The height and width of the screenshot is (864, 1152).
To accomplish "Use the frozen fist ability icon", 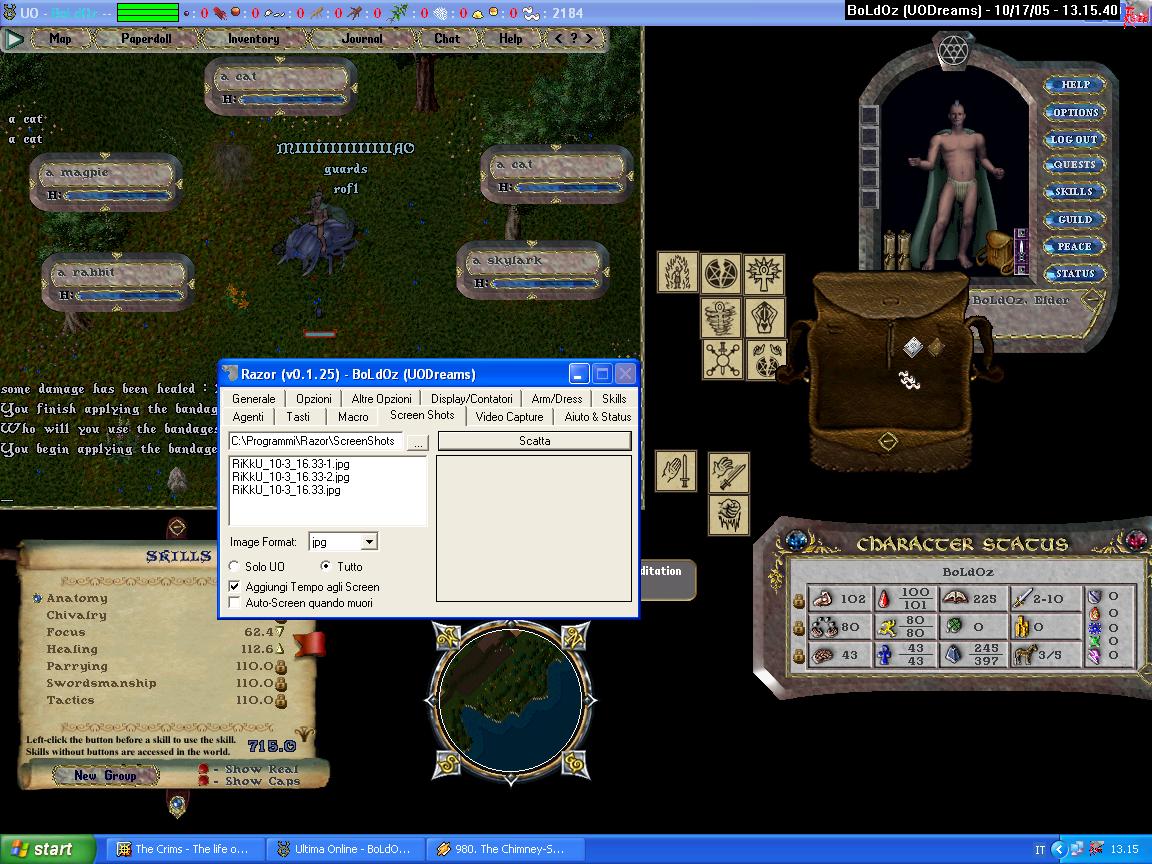I will 729,514.
